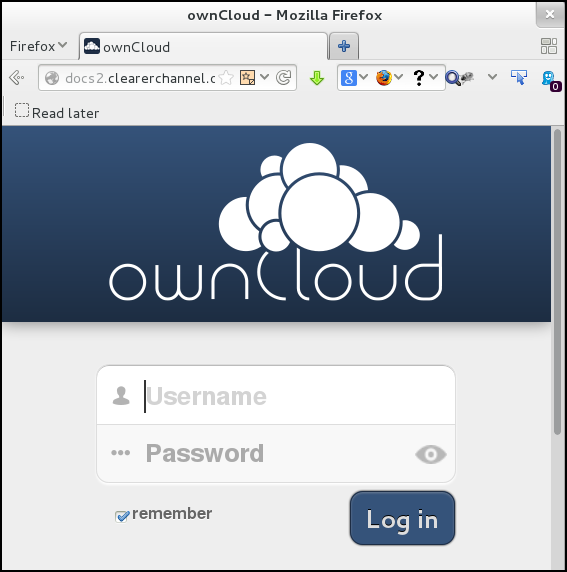Show password using the eye icon
Viewport: 567px width, 572px height.
pos(431,455)
